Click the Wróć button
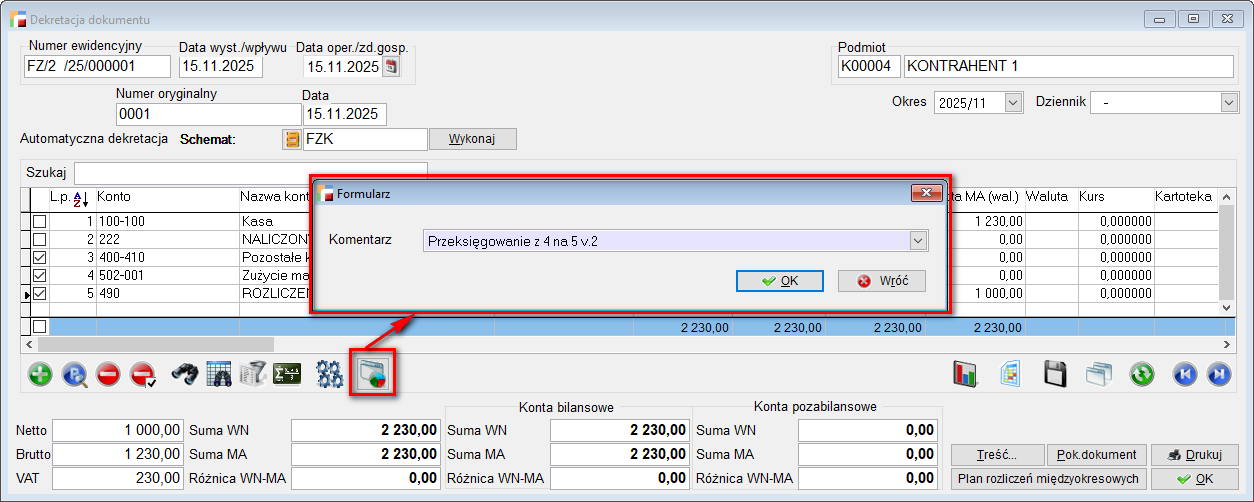This screenshot has height=502, width=1254. point(881,281)
